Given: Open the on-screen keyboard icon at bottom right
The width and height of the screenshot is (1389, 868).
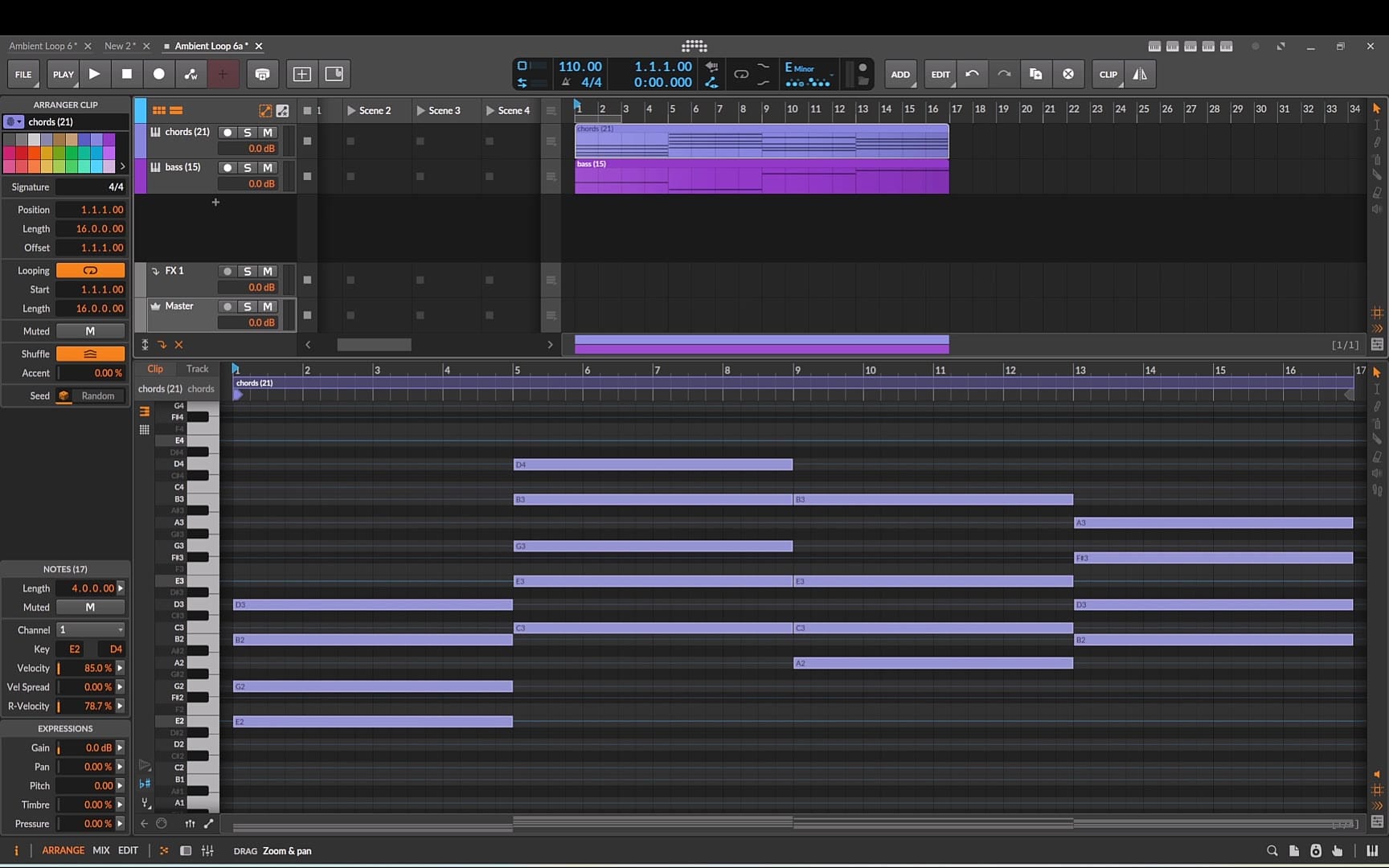Looking at the screenshot, I should [1371, 850].
